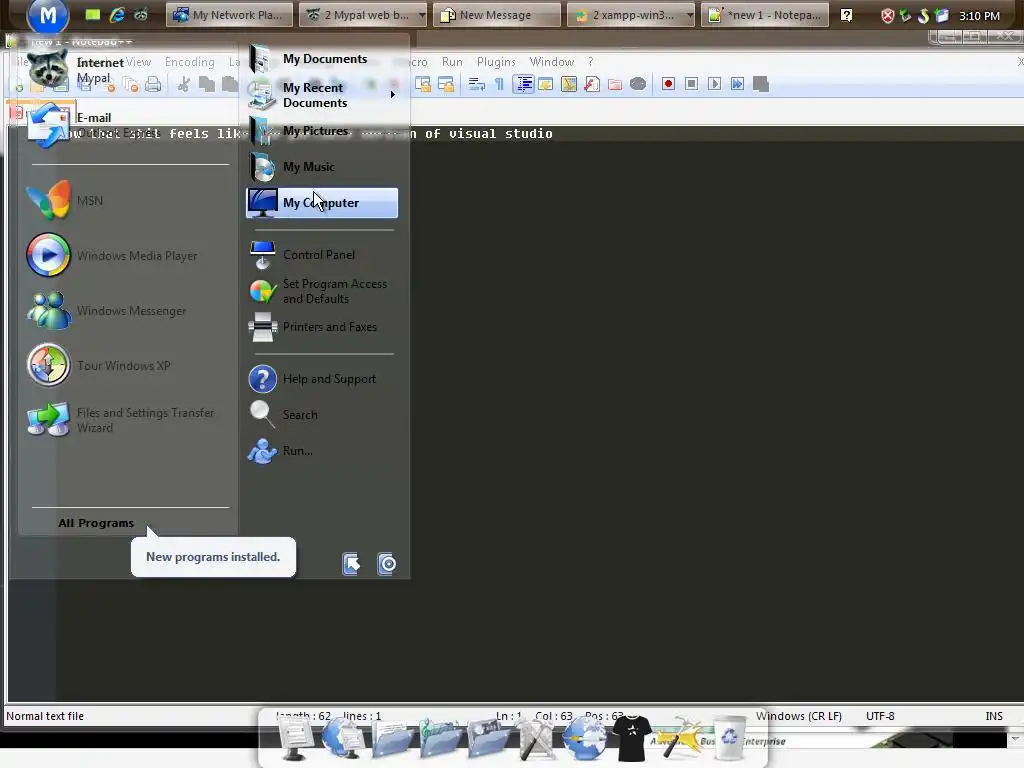This screenshot has height=768, width=1024.
Task: Playback recorded macro button
Action: click(x=714, y=84)
